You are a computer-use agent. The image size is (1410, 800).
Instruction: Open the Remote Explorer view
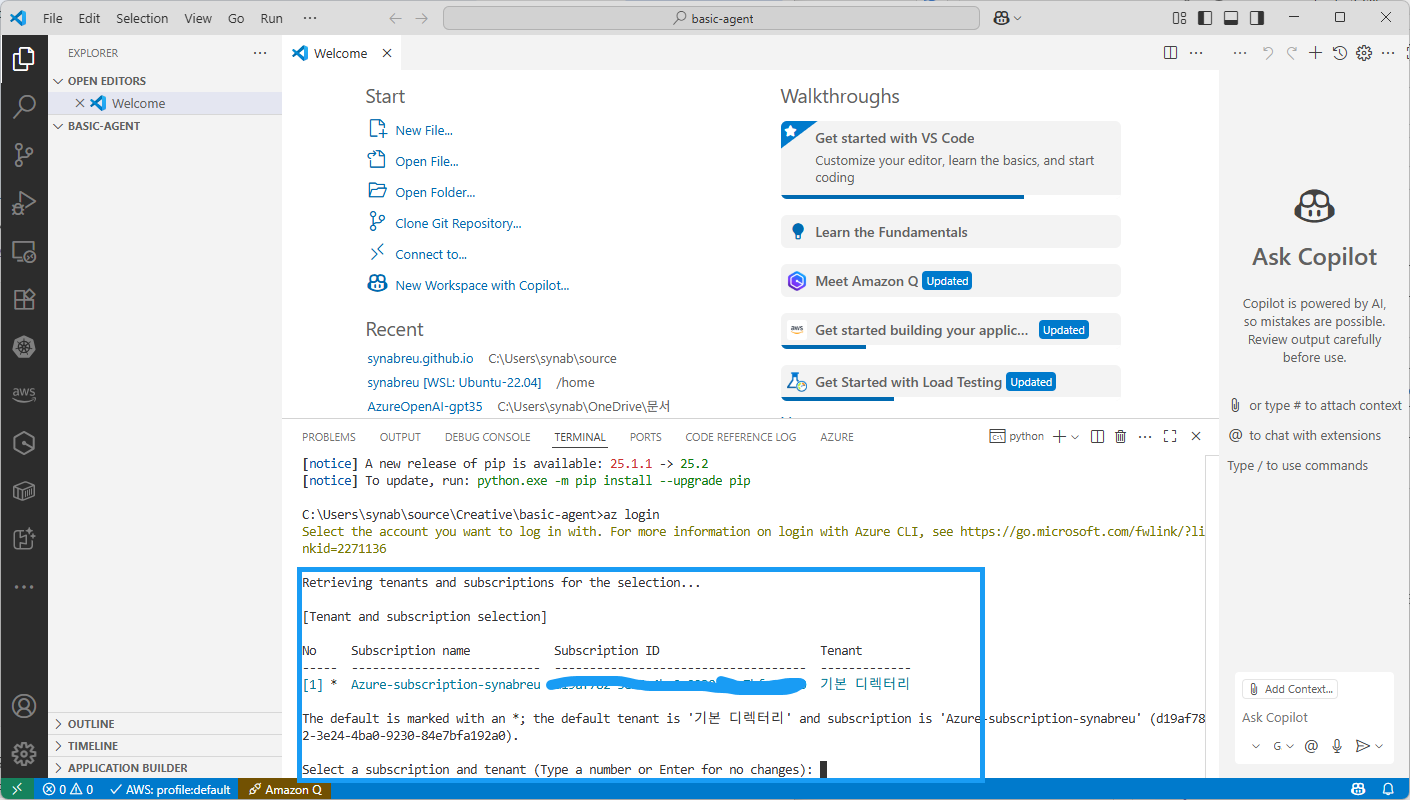tap(24, 251)
